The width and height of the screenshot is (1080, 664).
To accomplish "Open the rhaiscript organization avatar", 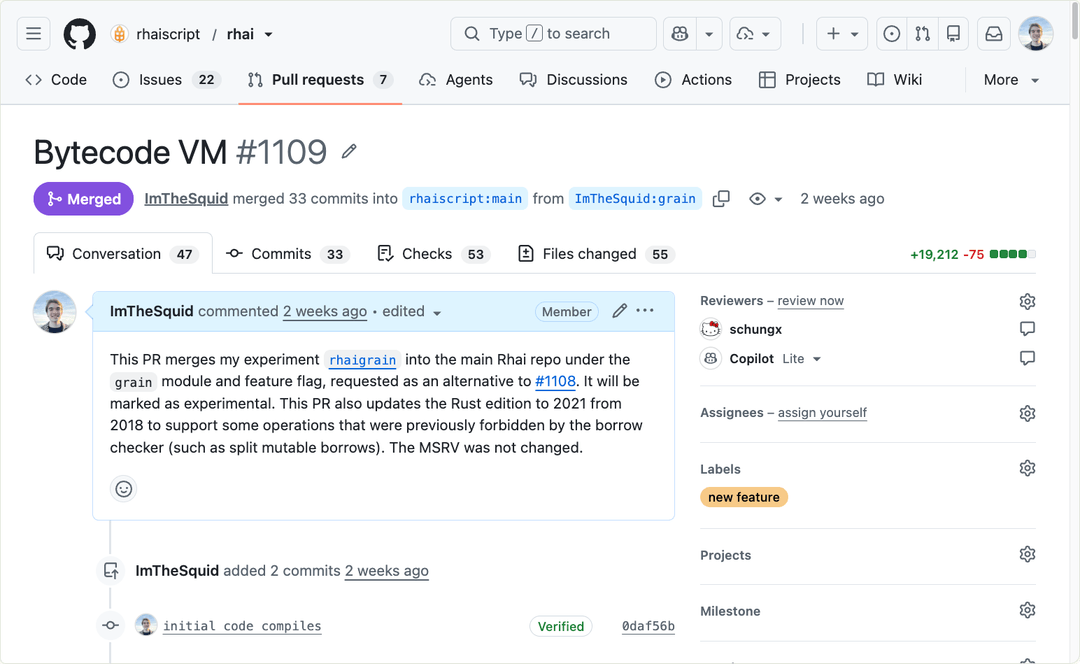I will tap(119, 34).
